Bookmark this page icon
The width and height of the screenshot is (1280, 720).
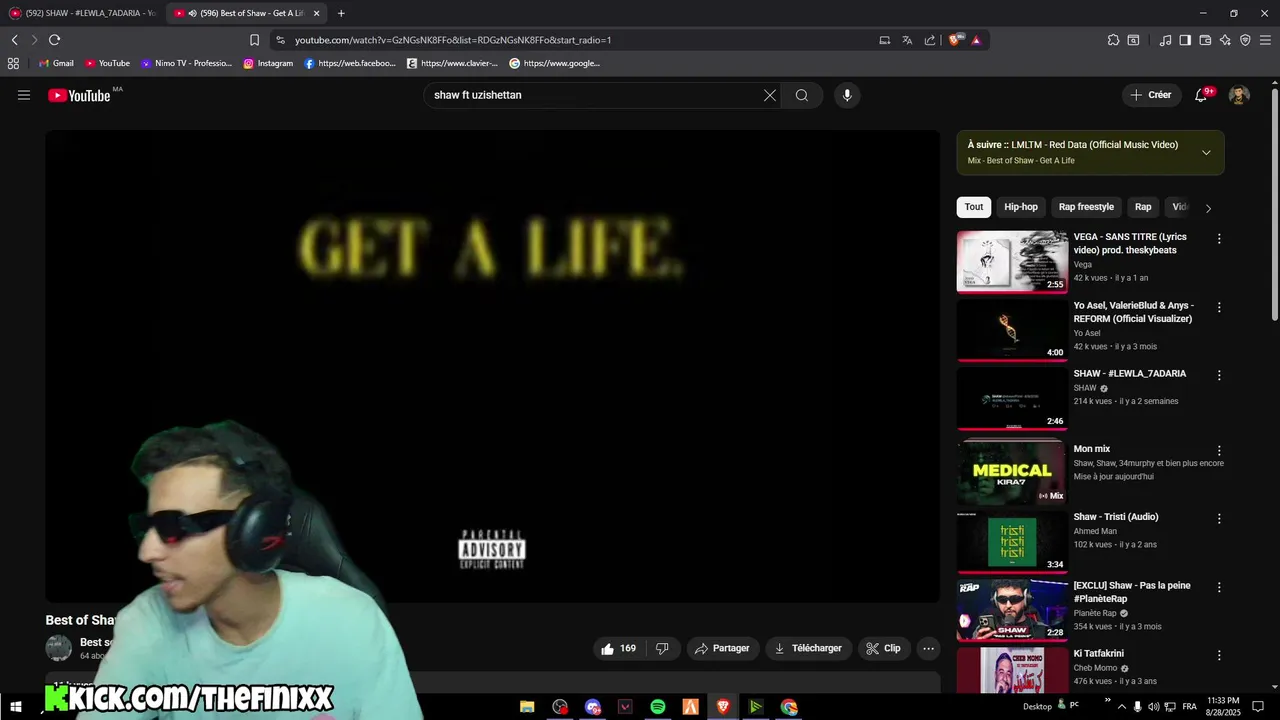pos(254,40)
